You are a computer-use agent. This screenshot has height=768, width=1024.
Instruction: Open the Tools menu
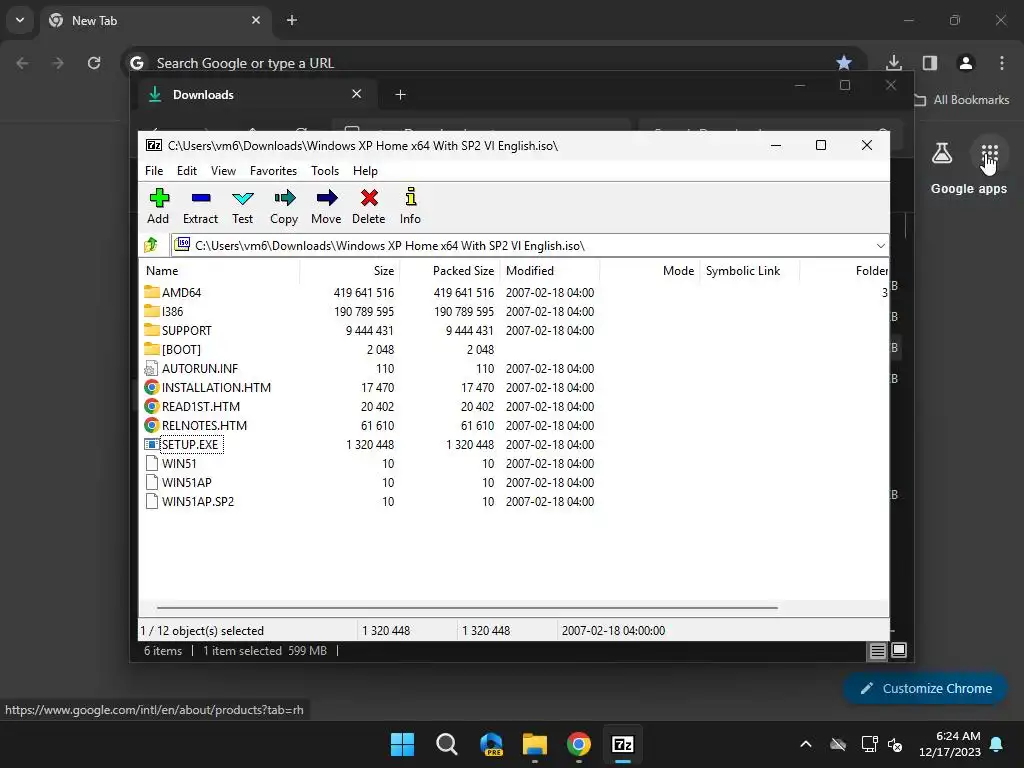pos(325,170)
